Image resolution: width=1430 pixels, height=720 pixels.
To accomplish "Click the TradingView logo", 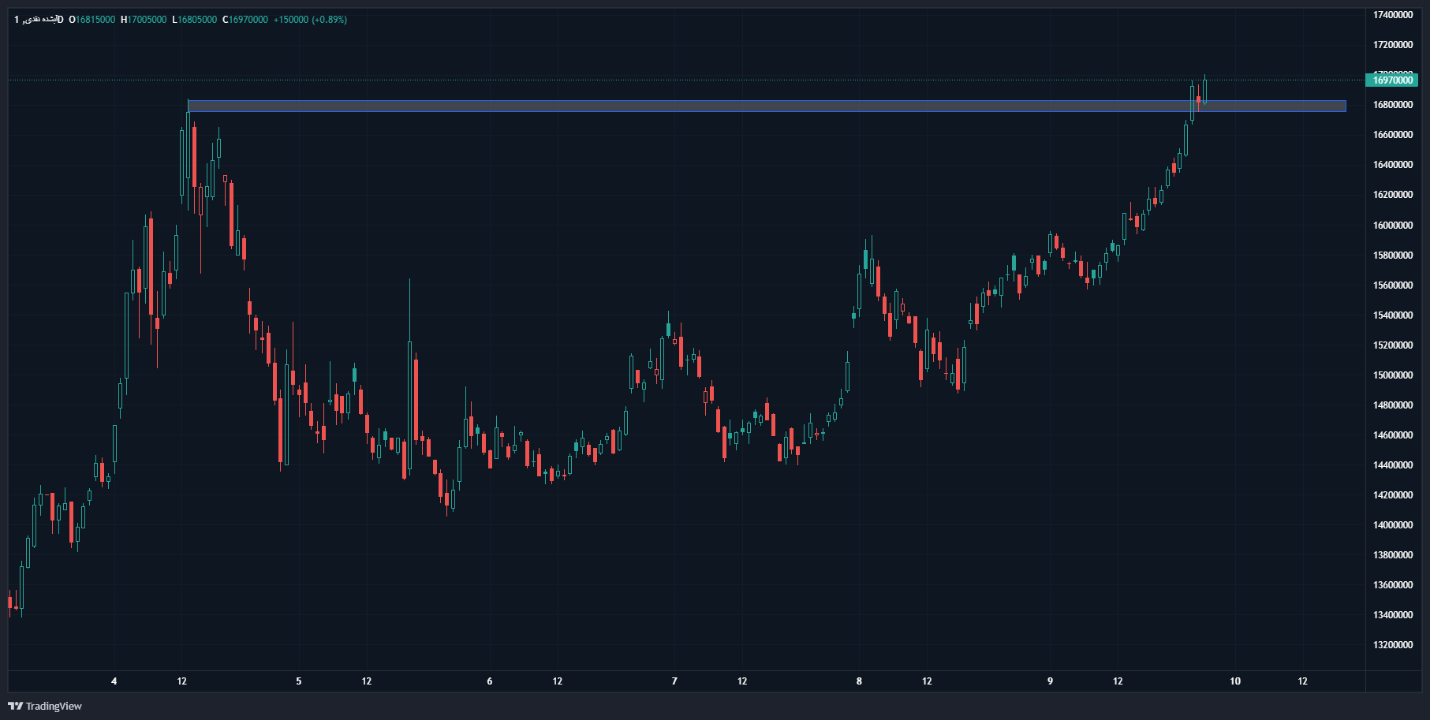I will [45, 706].
